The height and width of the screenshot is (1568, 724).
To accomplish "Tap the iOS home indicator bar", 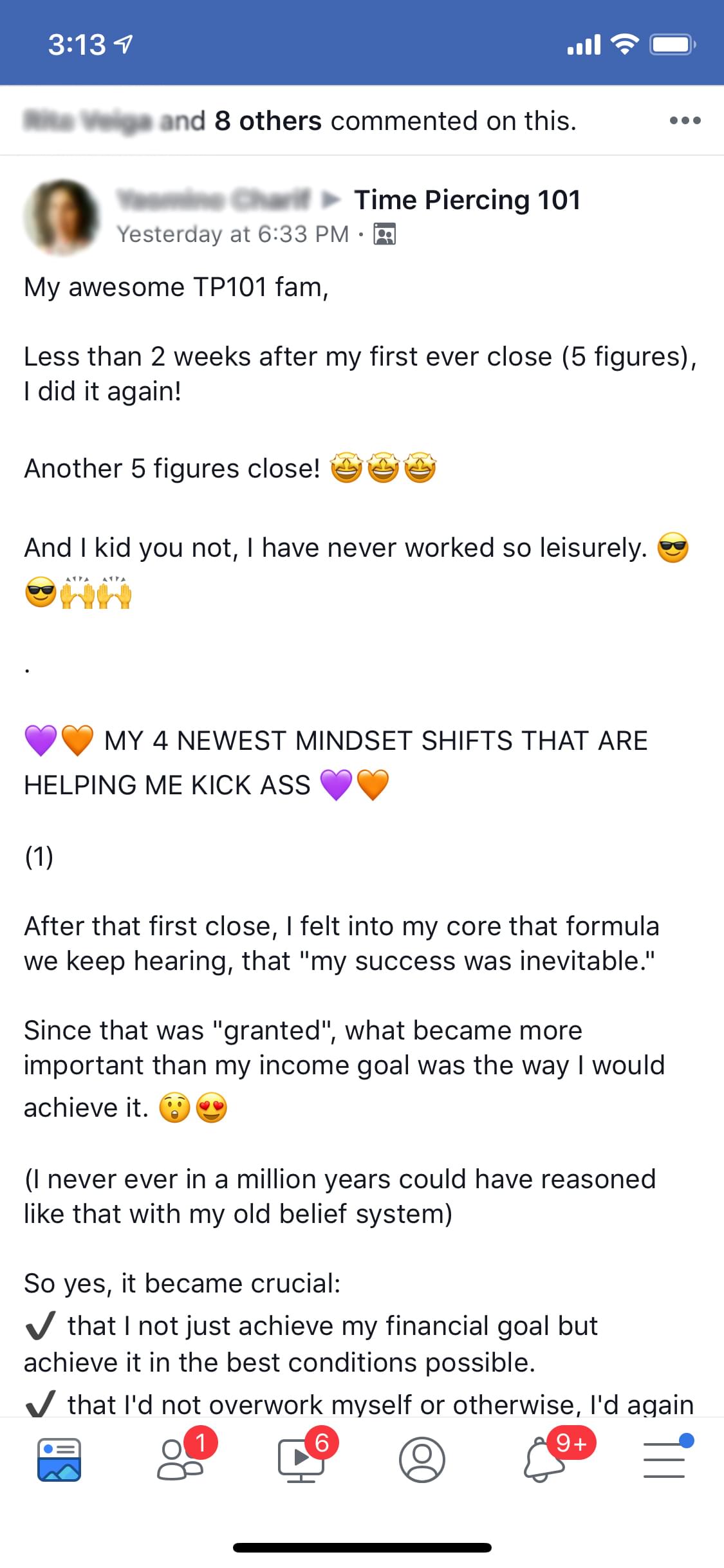I will pos(362,1547).
